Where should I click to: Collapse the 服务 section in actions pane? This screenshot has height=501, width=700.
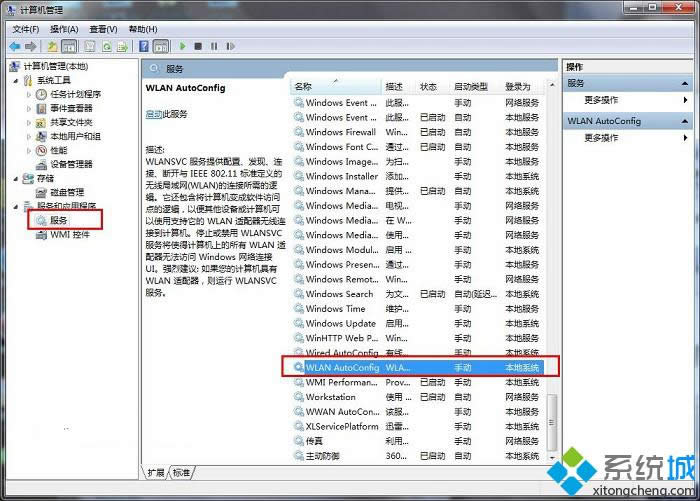[x=684, y=84]
